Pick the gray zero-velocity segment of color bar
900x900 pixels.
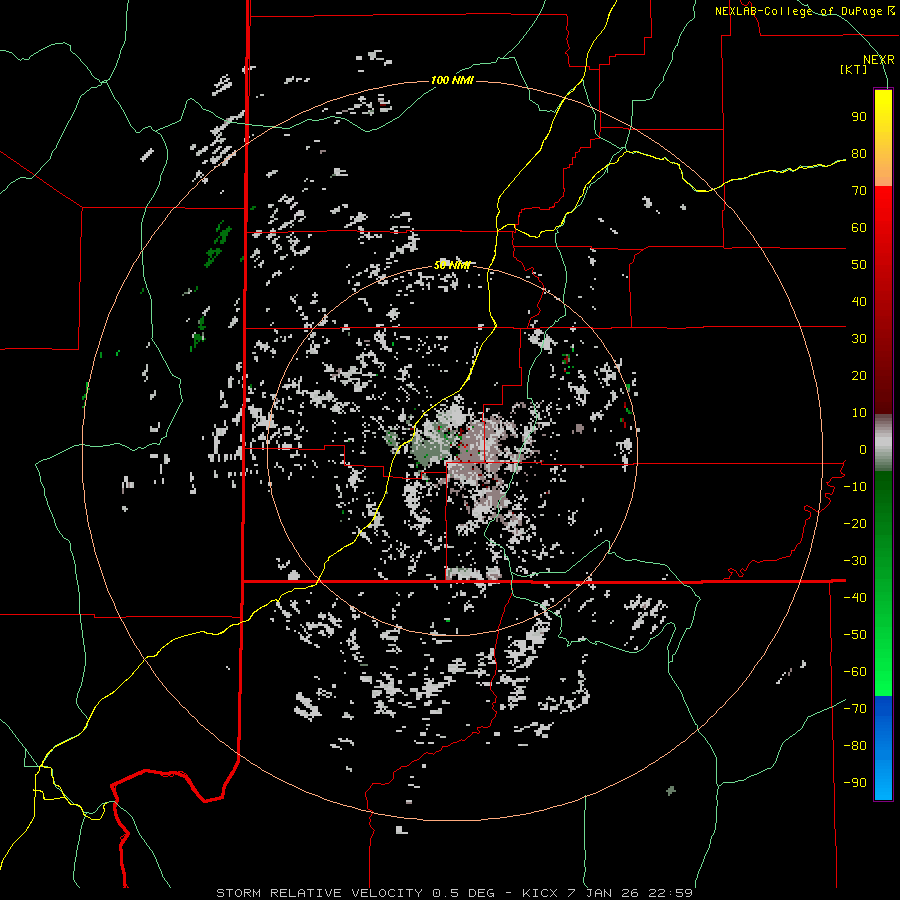(883, 442)
